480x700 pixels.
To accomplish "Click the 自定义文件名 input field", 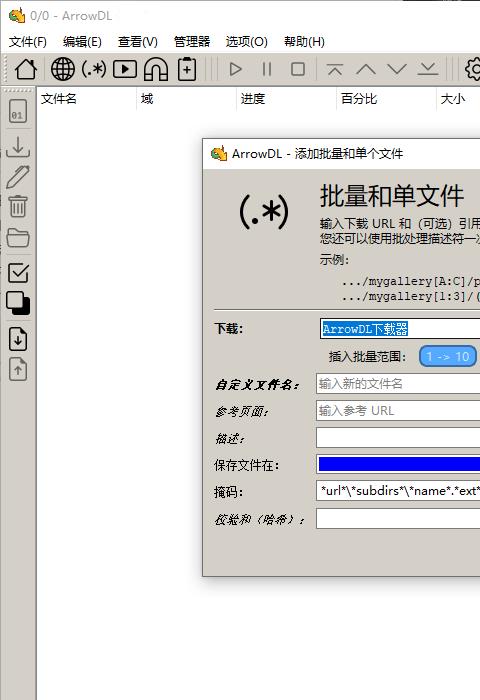I will (x=398, y=384).
